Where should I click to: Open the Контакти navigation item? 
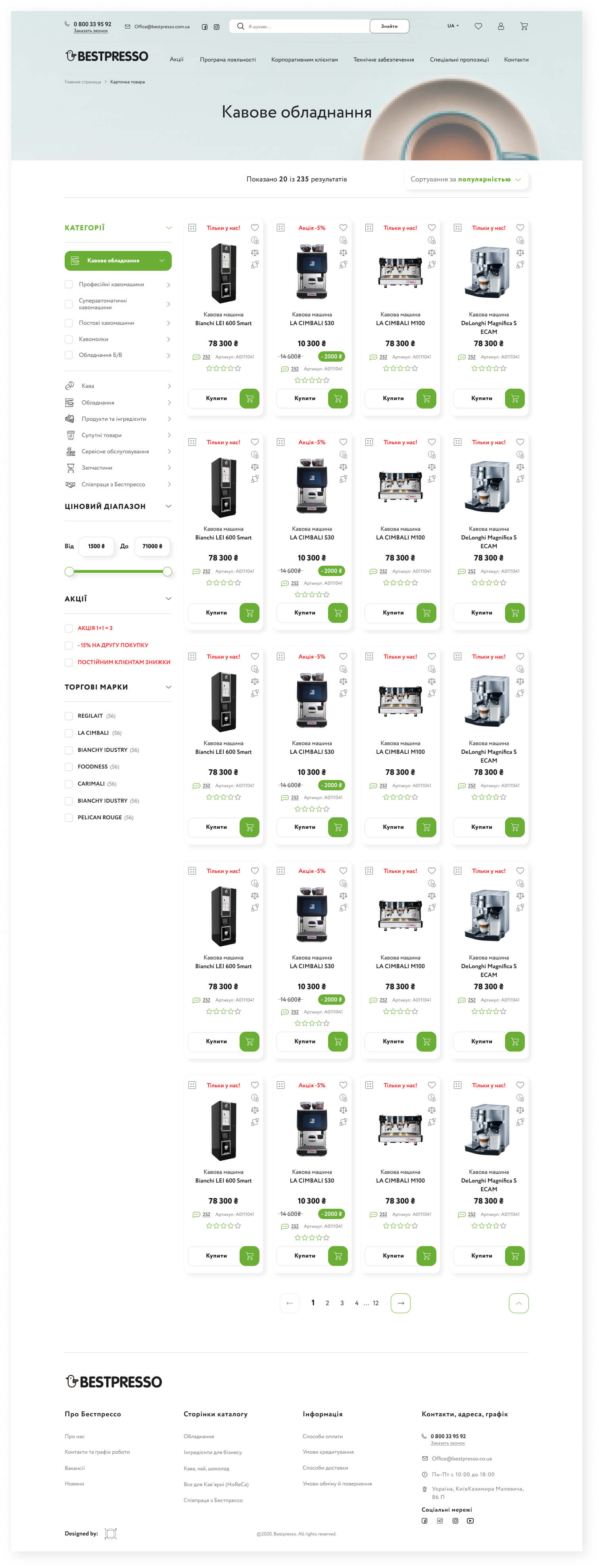(x=516, y=60)
